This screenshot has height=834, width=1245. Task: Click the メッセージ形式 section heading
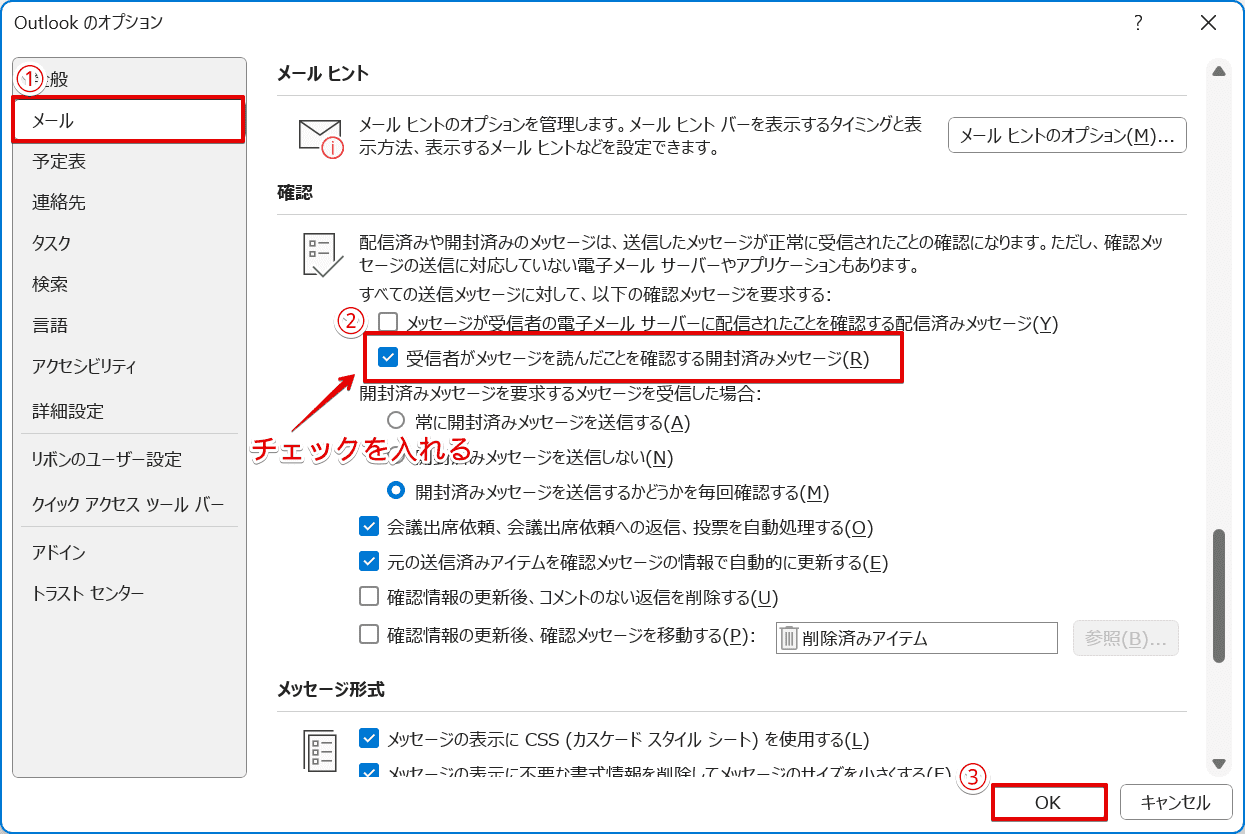(331, 689)
